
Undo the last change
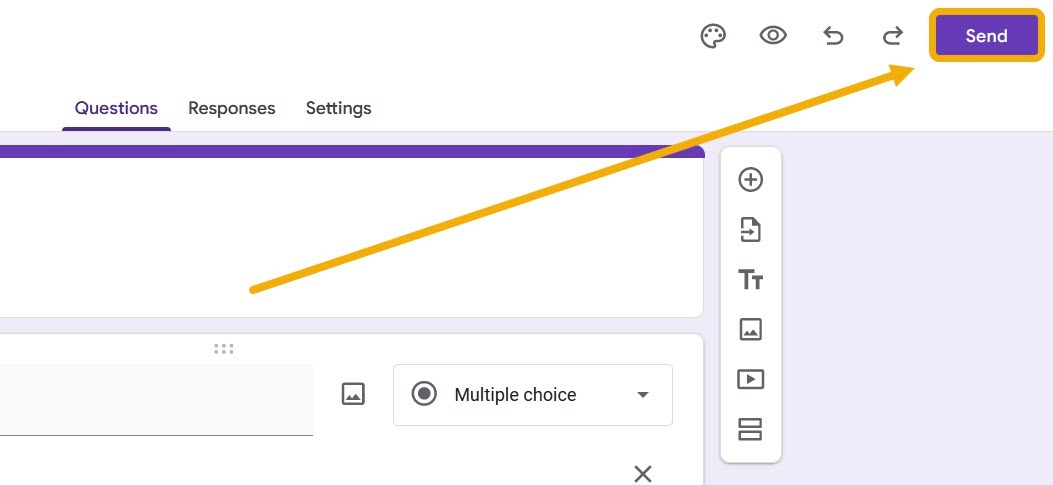point(833,37)
